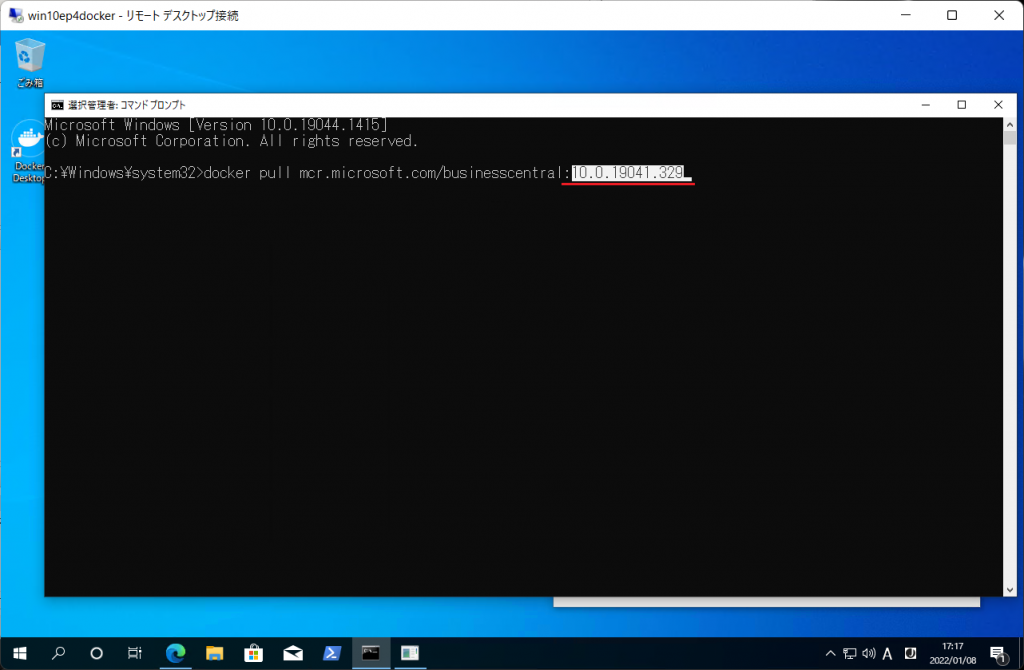Click the Remote Desktop connection title bar icon
The width and height of the screenshot is (1024, 670).
tap(16, 15)
